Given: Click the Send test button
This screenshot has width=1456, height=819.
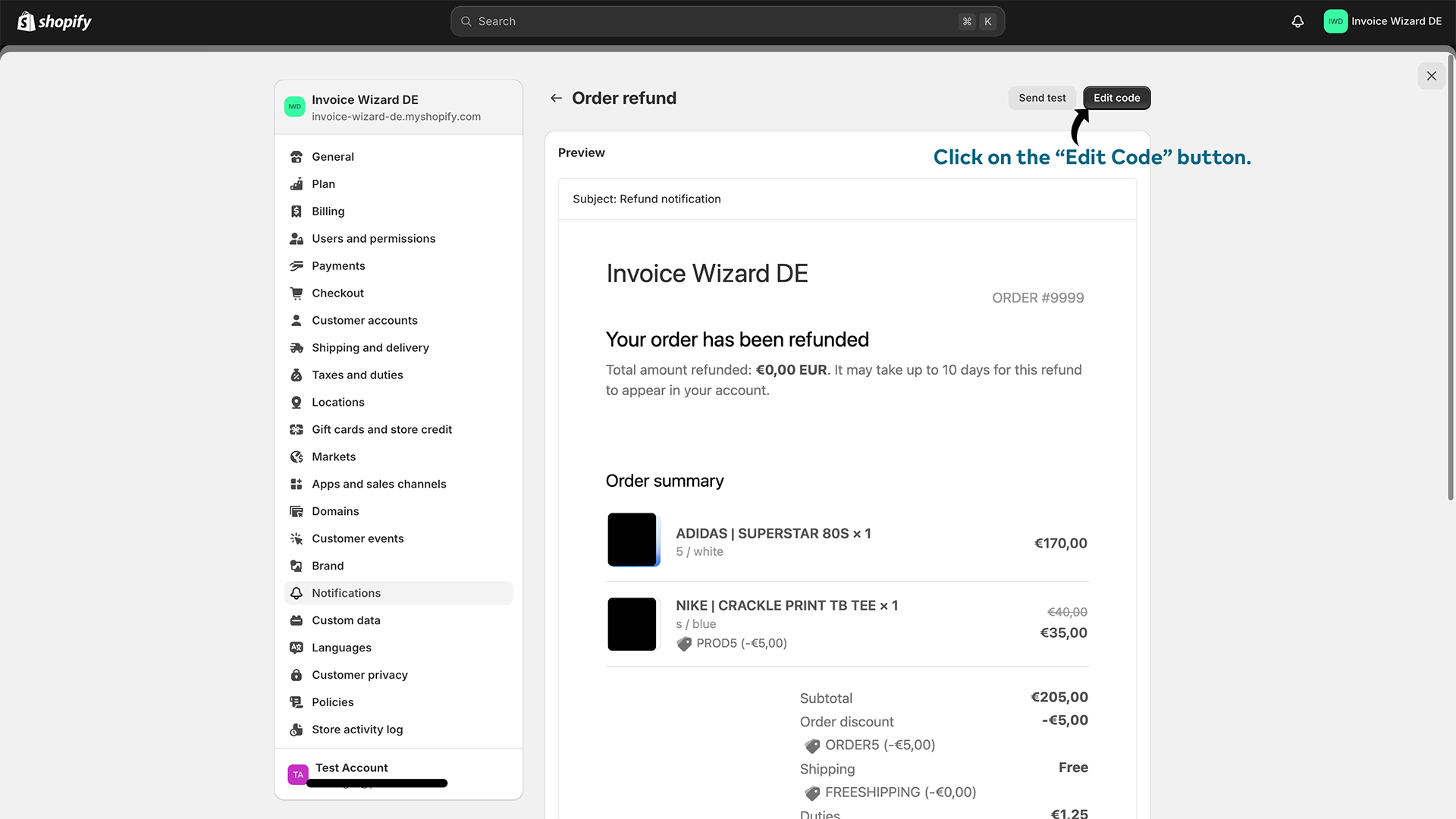Looking at the screenshot, I should pyautogui.click(x=1042, y=98).
